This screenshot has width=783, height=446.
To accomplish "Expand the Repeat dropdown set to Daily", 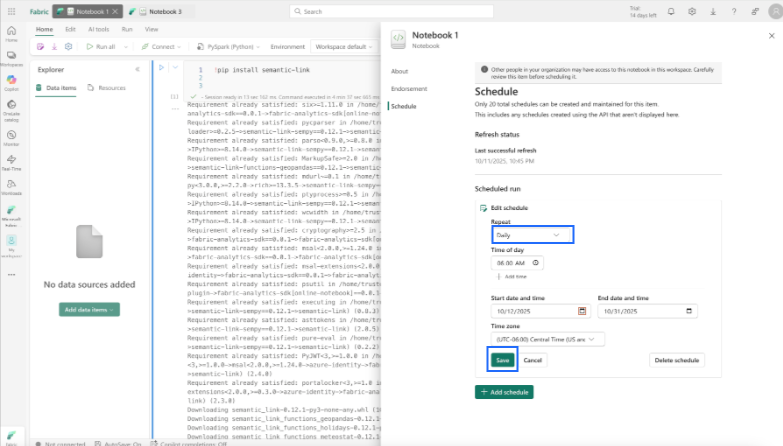I will click(x=532, y=234).
